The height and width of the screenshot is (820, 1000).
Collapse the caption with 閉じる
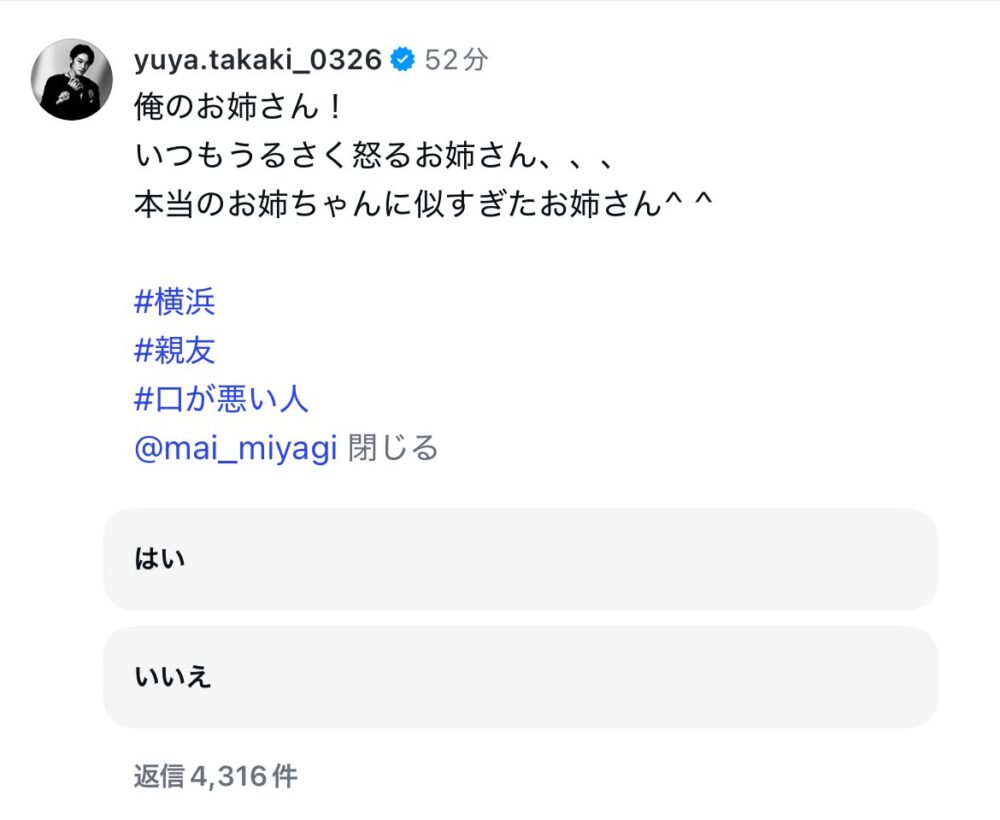click(393, 447)
